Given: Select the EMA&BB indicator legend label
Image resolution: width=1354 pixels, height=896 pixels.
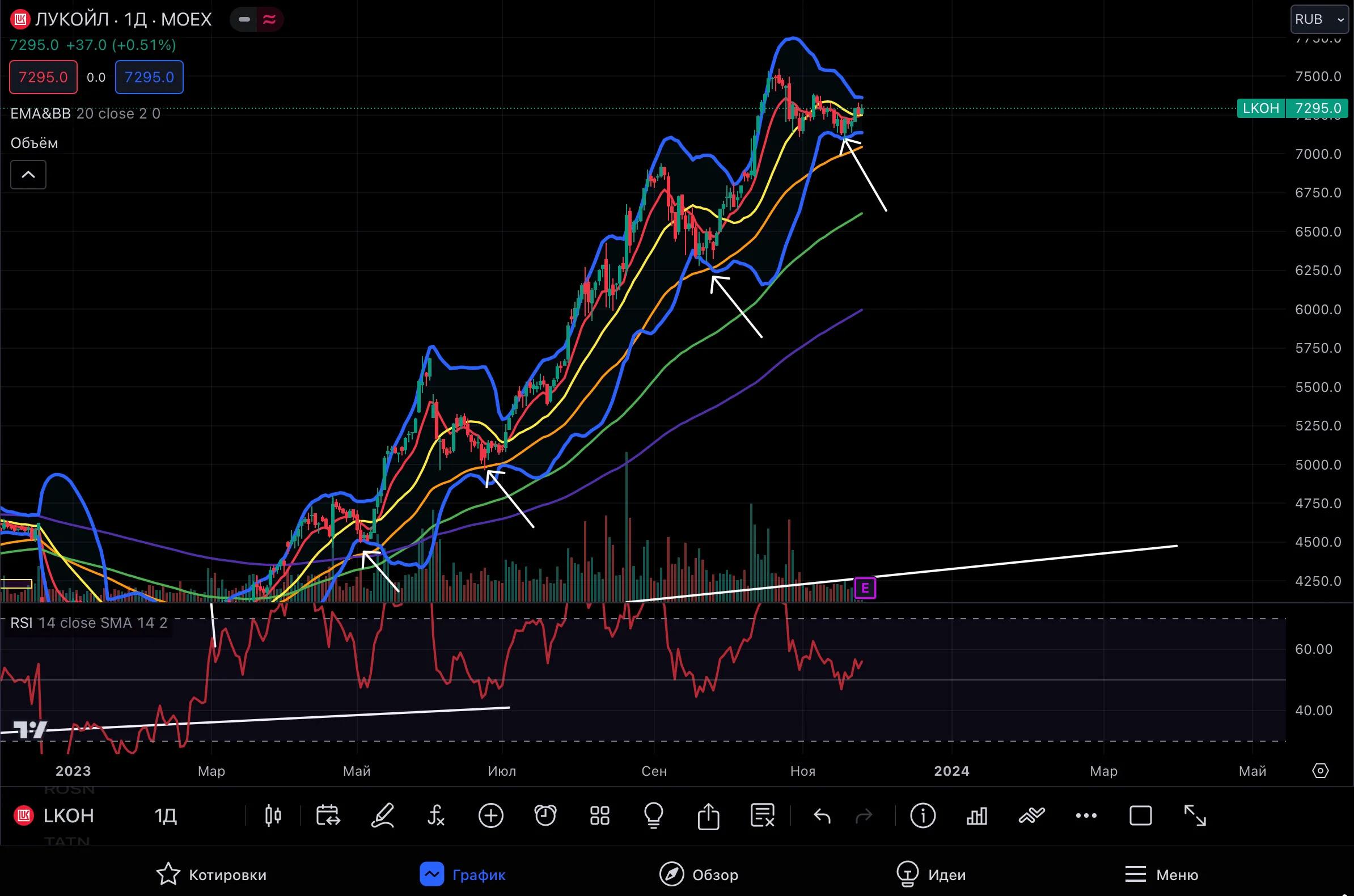Looking at the screenshot, I should click(41, 114).
